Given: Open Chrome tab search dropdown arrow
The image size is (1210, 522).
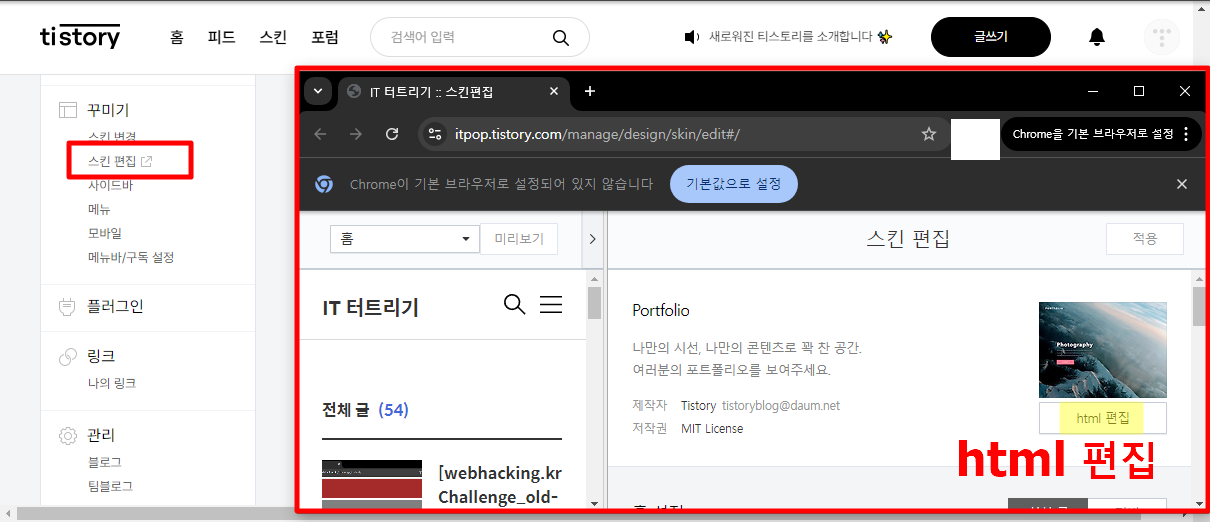Looking at the screenshot, I should coord(318,91).
